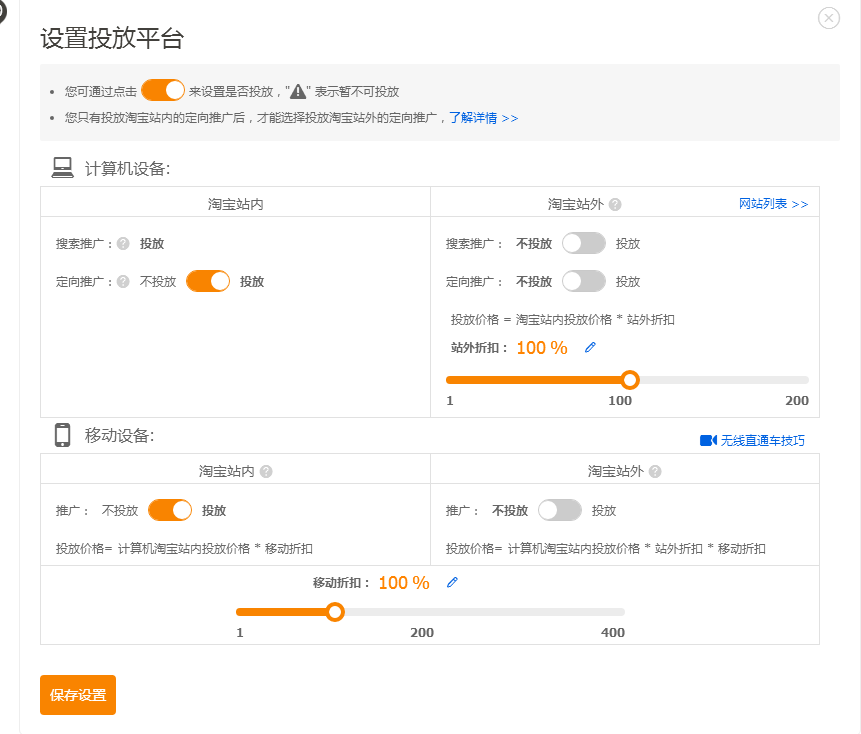Click the video camera icon for 无线直通车技巧

point(708,440)
